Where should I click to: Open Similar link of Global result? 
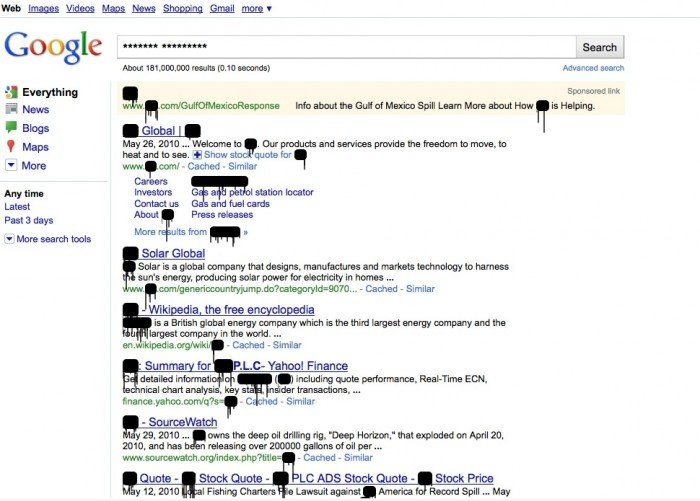[x=242, y=166]
